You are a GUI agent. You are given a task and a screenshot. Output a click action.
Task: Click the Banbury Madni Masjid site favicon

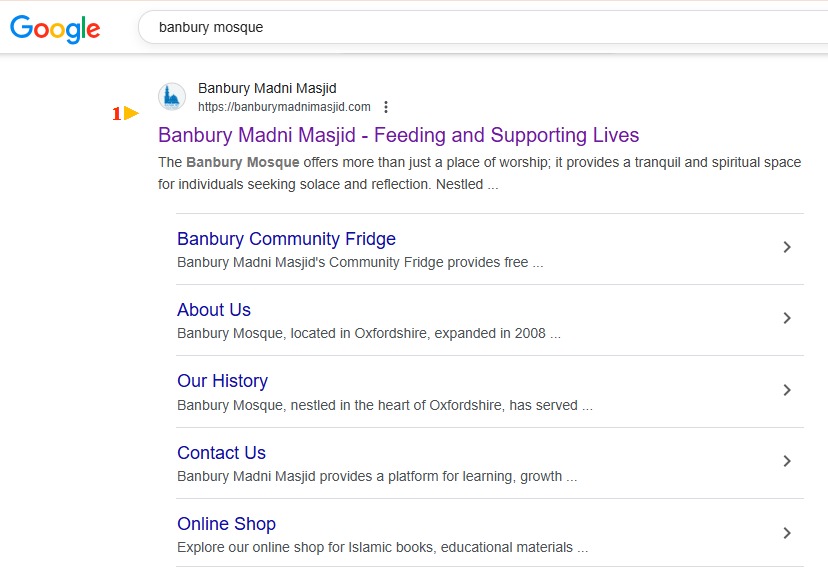click(172, 97)
